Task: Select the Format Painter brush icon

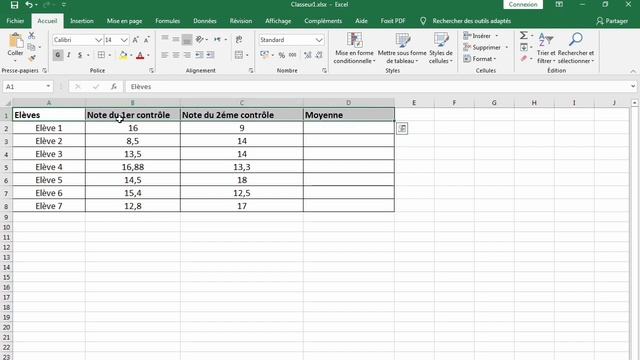Action: [x=31, y=59]
